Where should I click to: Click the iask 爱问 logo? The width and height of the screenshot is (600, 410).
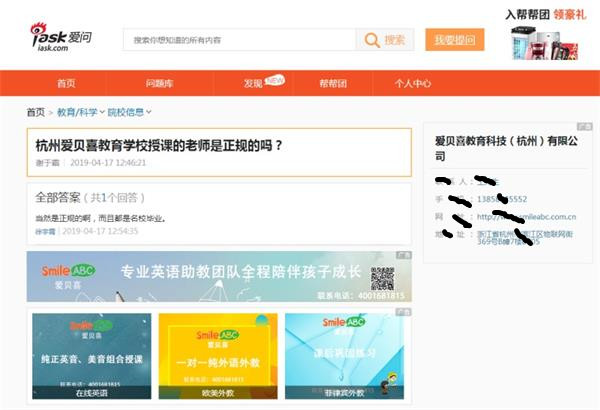tap(61, 38)
